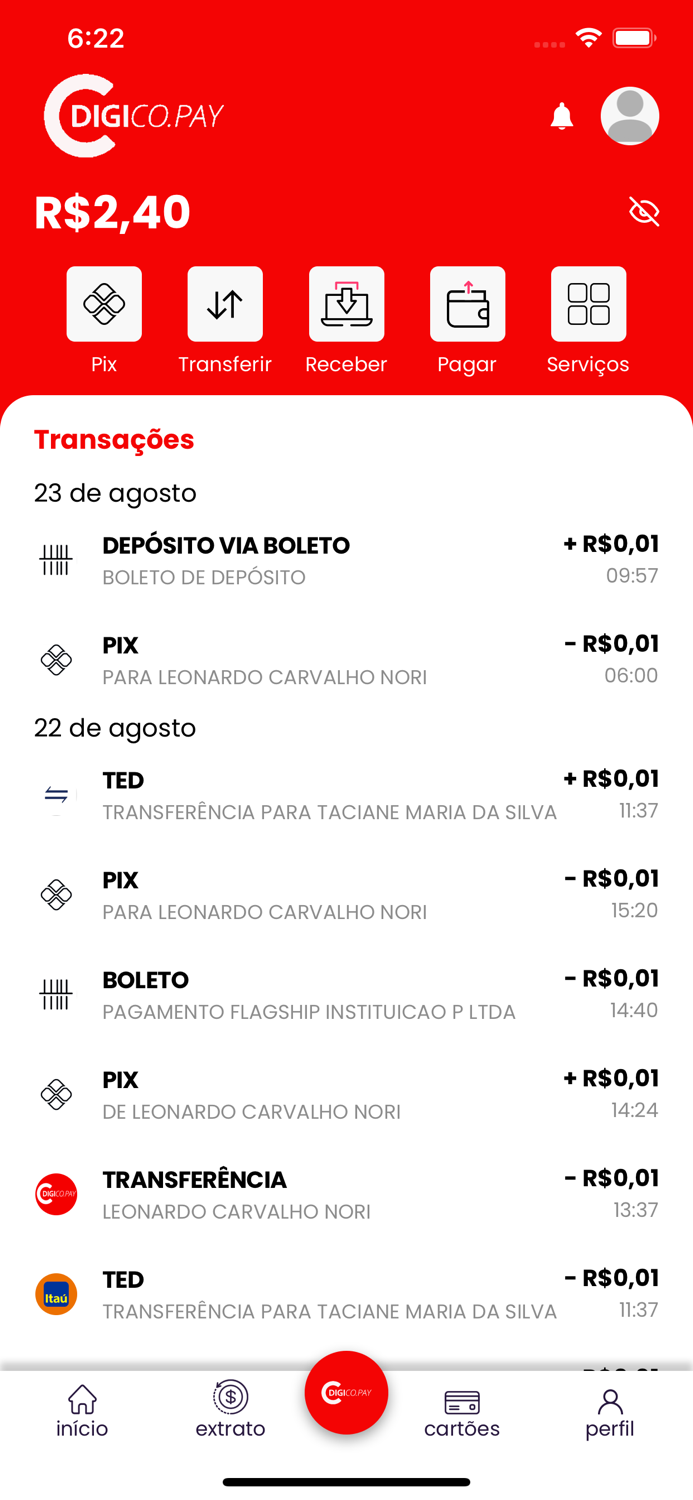
Task: Tap the Transações section heading
Action: pos(113,440)
